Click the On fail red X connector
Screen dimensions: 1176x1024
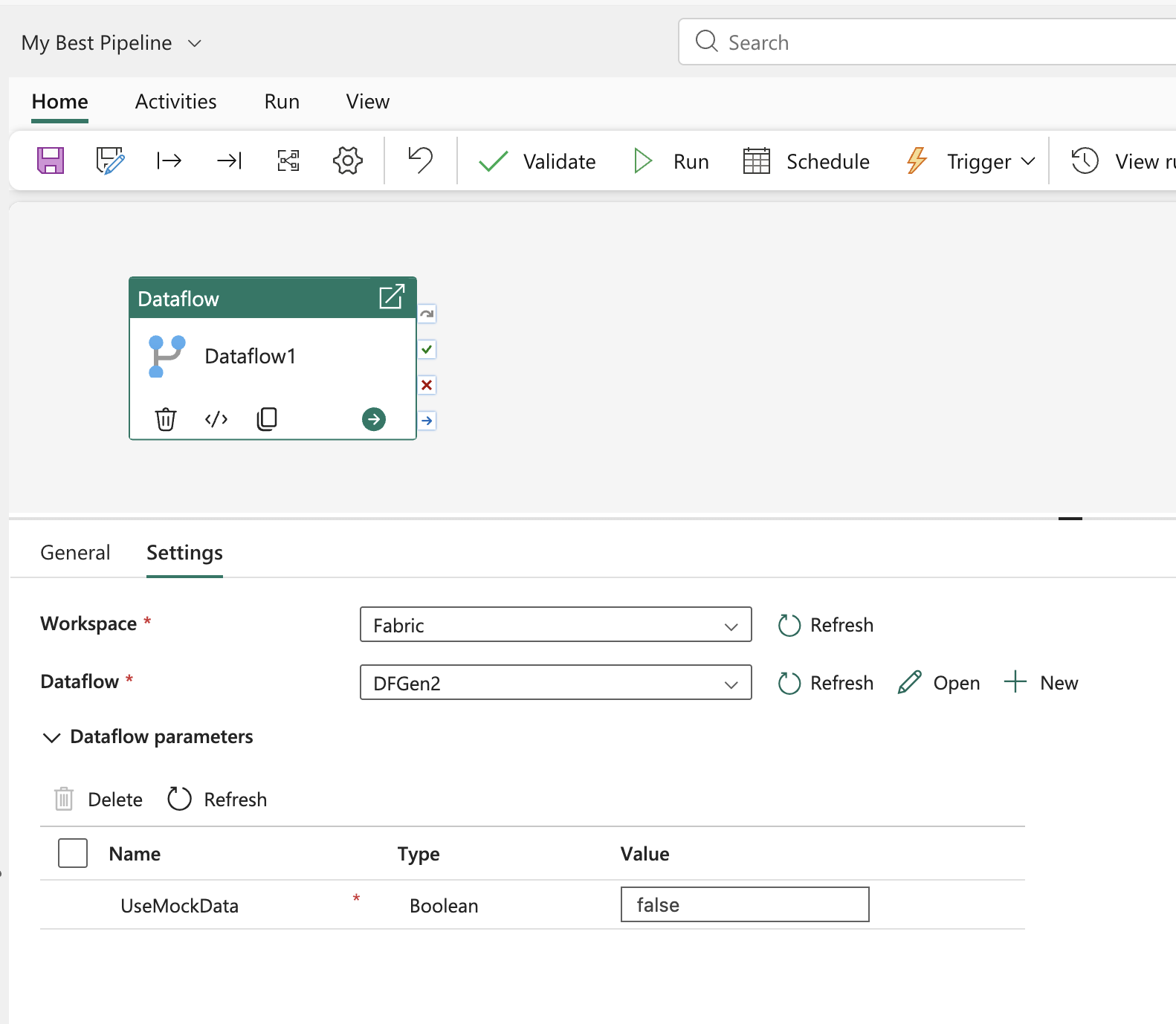tap(427, 385)
